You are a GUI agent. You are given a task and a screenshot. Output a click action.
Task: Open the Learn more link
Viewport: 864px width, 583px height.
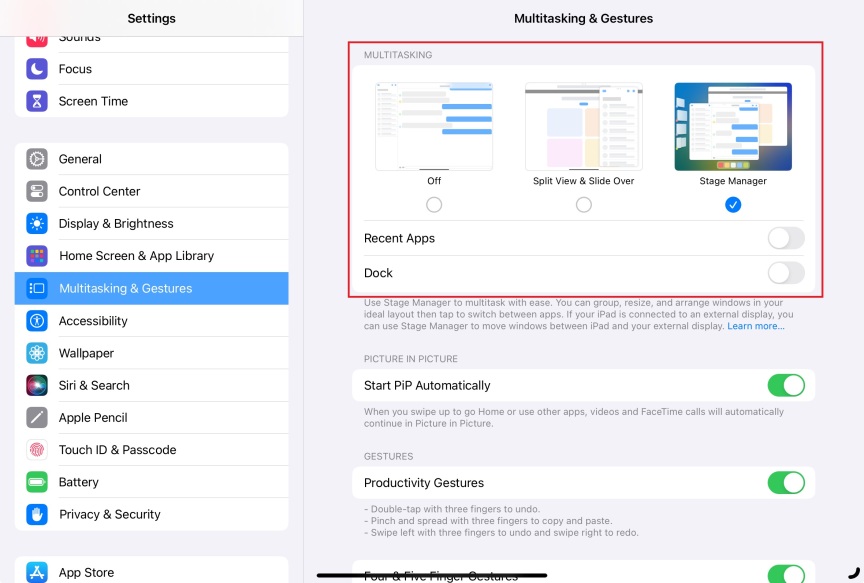pyautogui.click(x=756, y=327)
